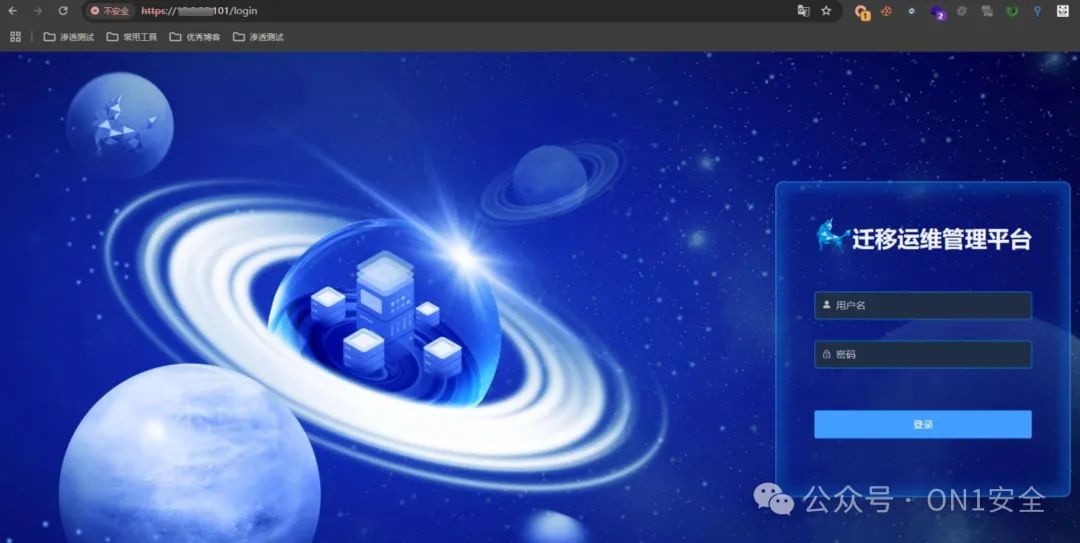Bookmark this page with the star icon

point(827,11)
